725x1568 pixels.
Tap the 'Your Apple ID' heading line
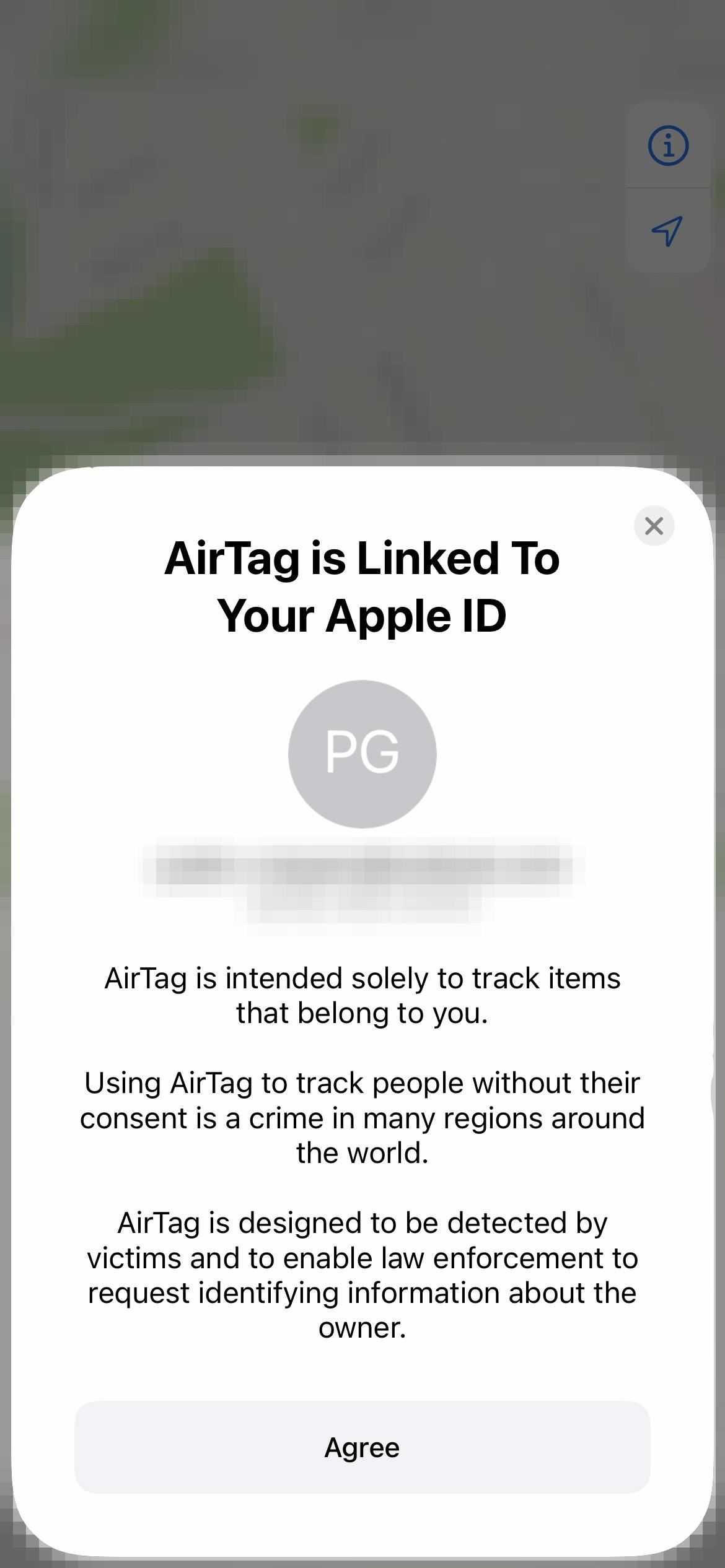click(362, 617)
